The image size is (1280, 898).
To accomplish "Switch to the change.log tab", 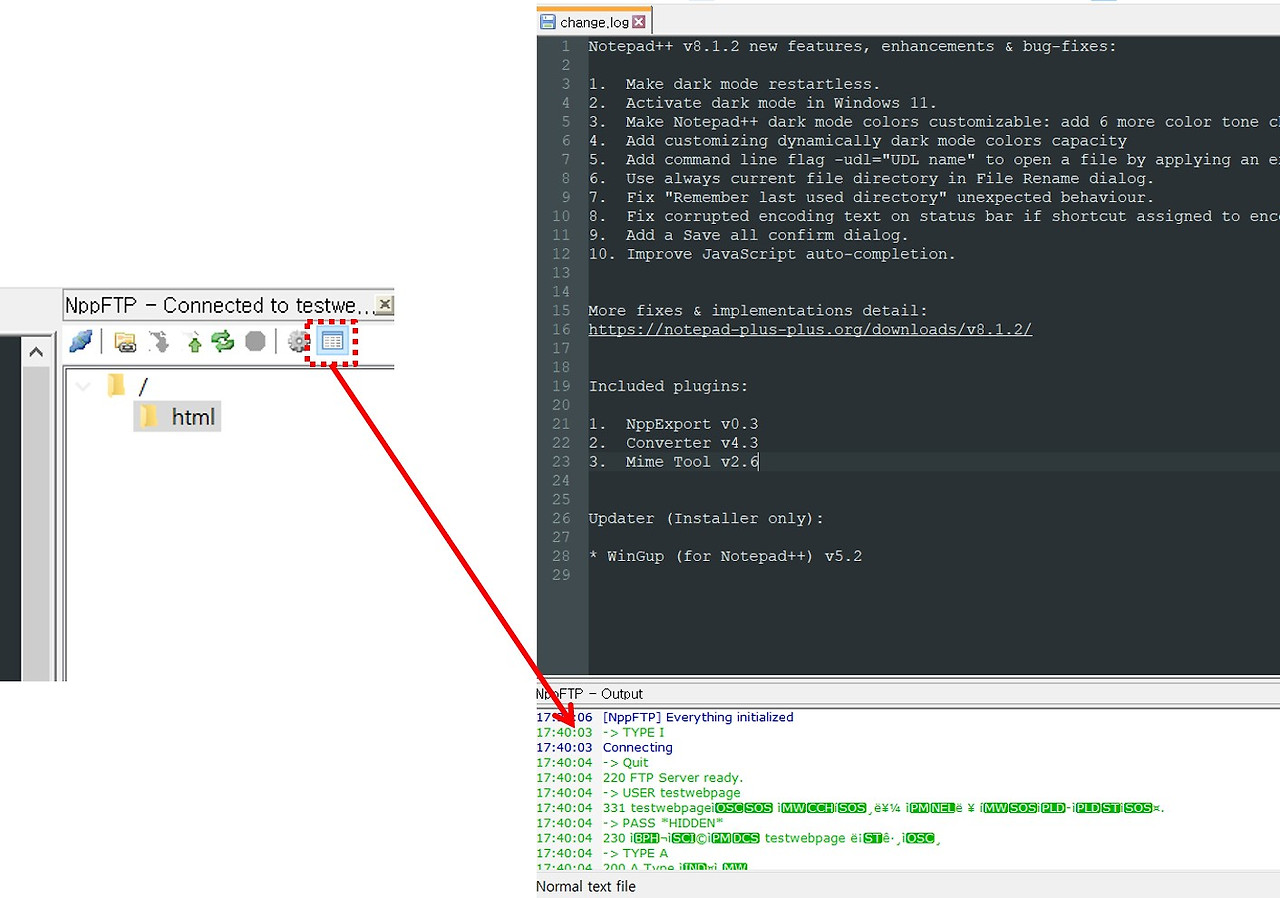I will pos(594,21).
